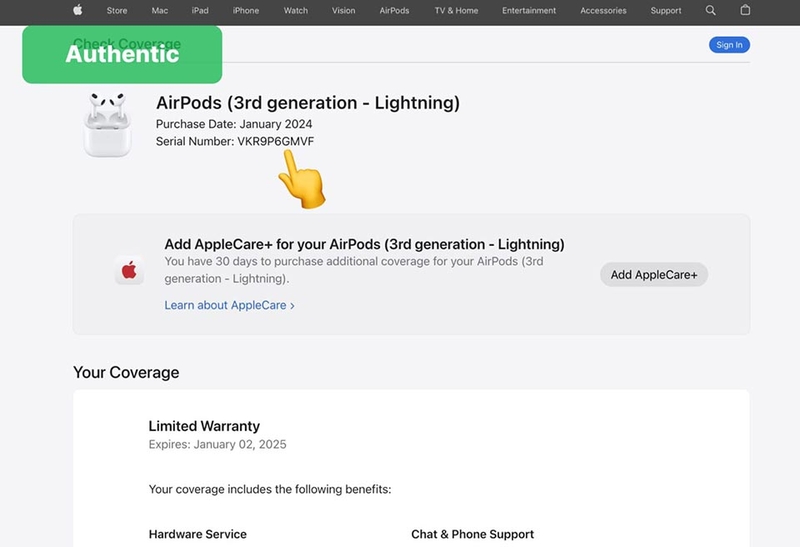This screenshot has height=547, width=800.
Task: Click the red AppleCare apple icon
Action: [x=129, y=270]
